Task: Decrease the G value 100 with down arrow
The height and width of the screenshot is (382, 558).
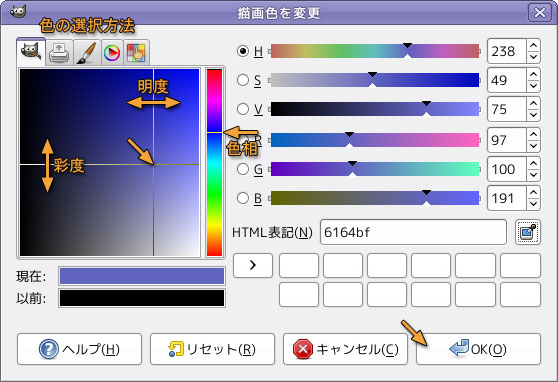Action: tap(533, 175)
